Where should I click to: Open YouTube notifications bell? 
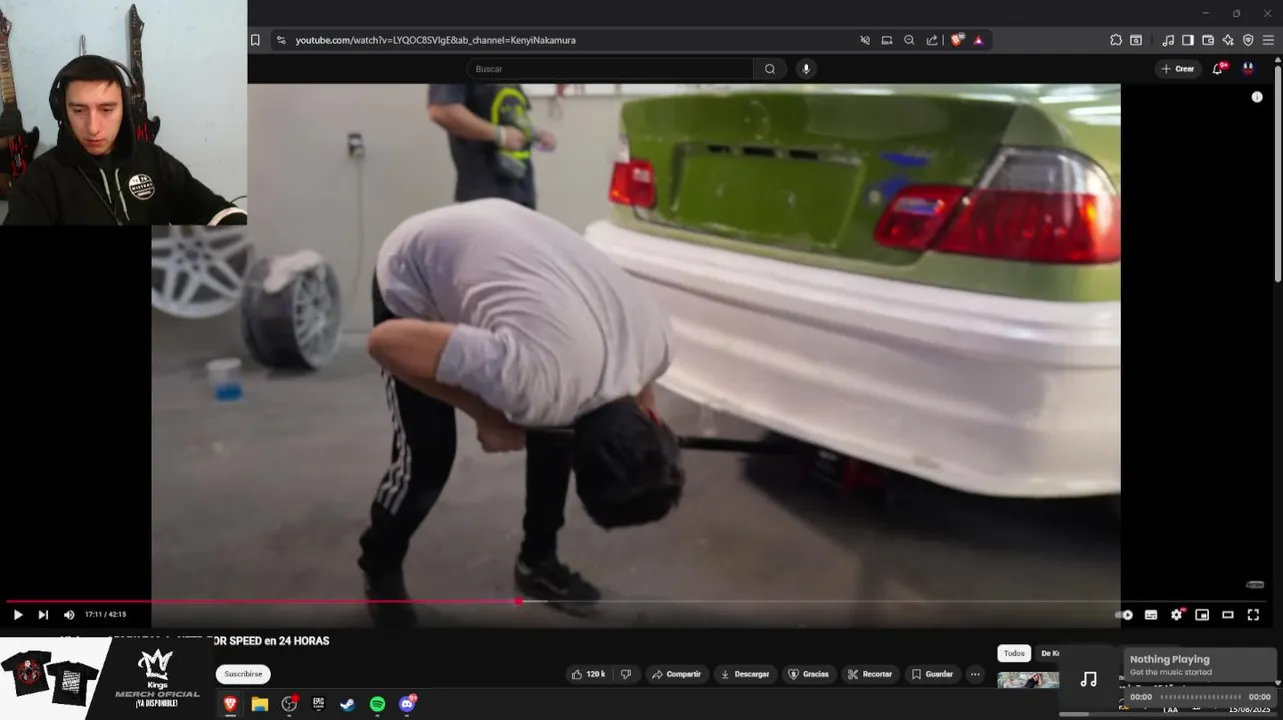tap(1219, 68)
